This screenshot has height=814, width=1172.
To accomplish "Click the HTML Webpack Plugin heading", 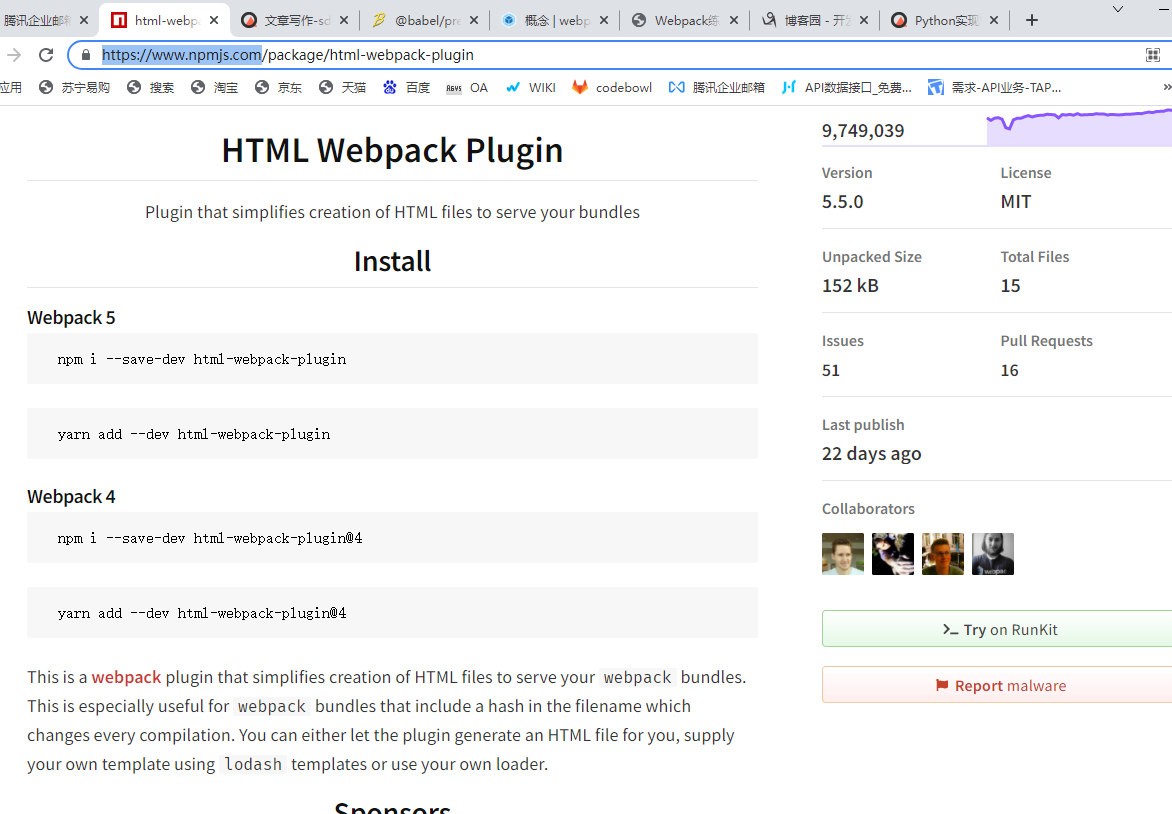I will click(392, 150).
